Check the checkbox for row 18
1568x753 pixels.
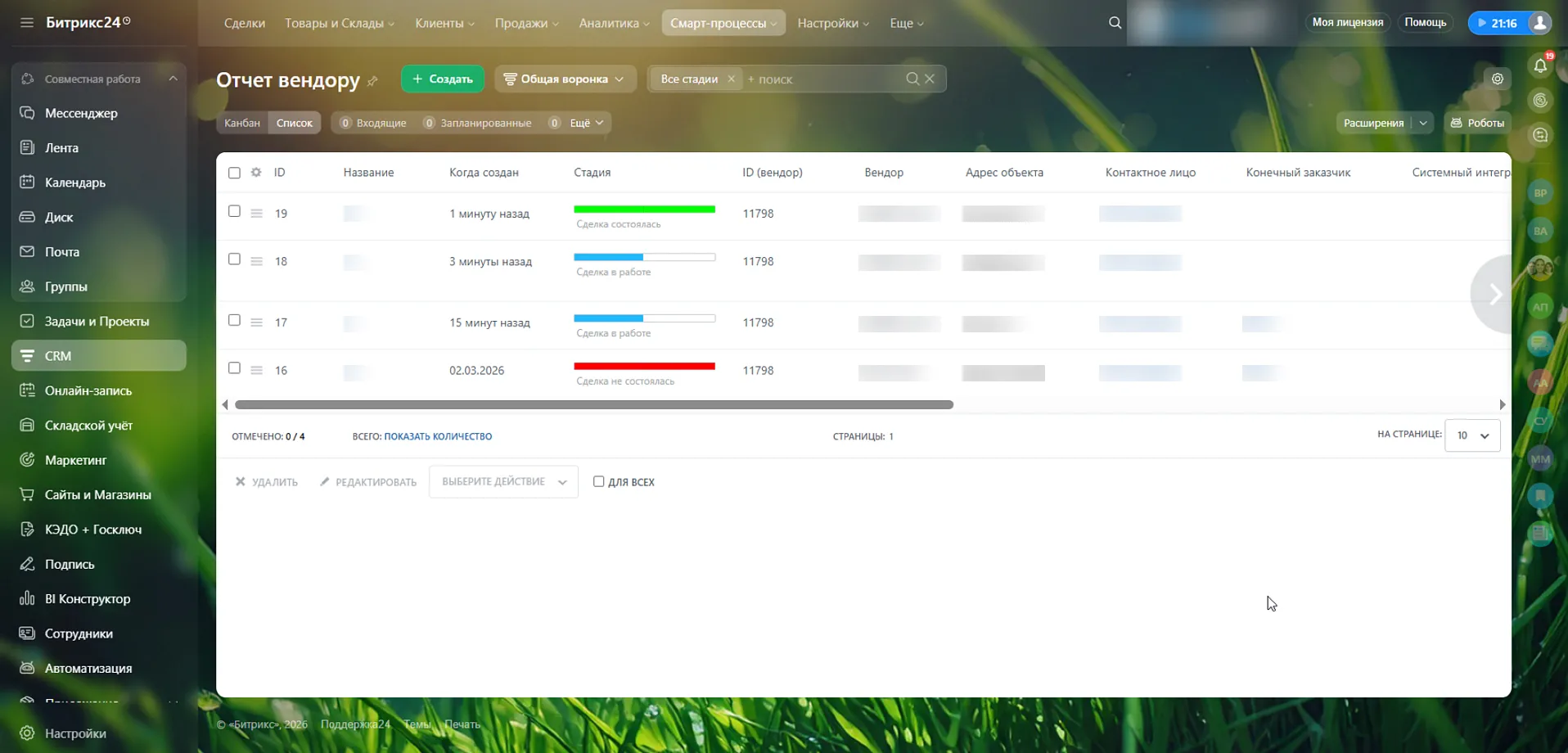coord(234,259)
